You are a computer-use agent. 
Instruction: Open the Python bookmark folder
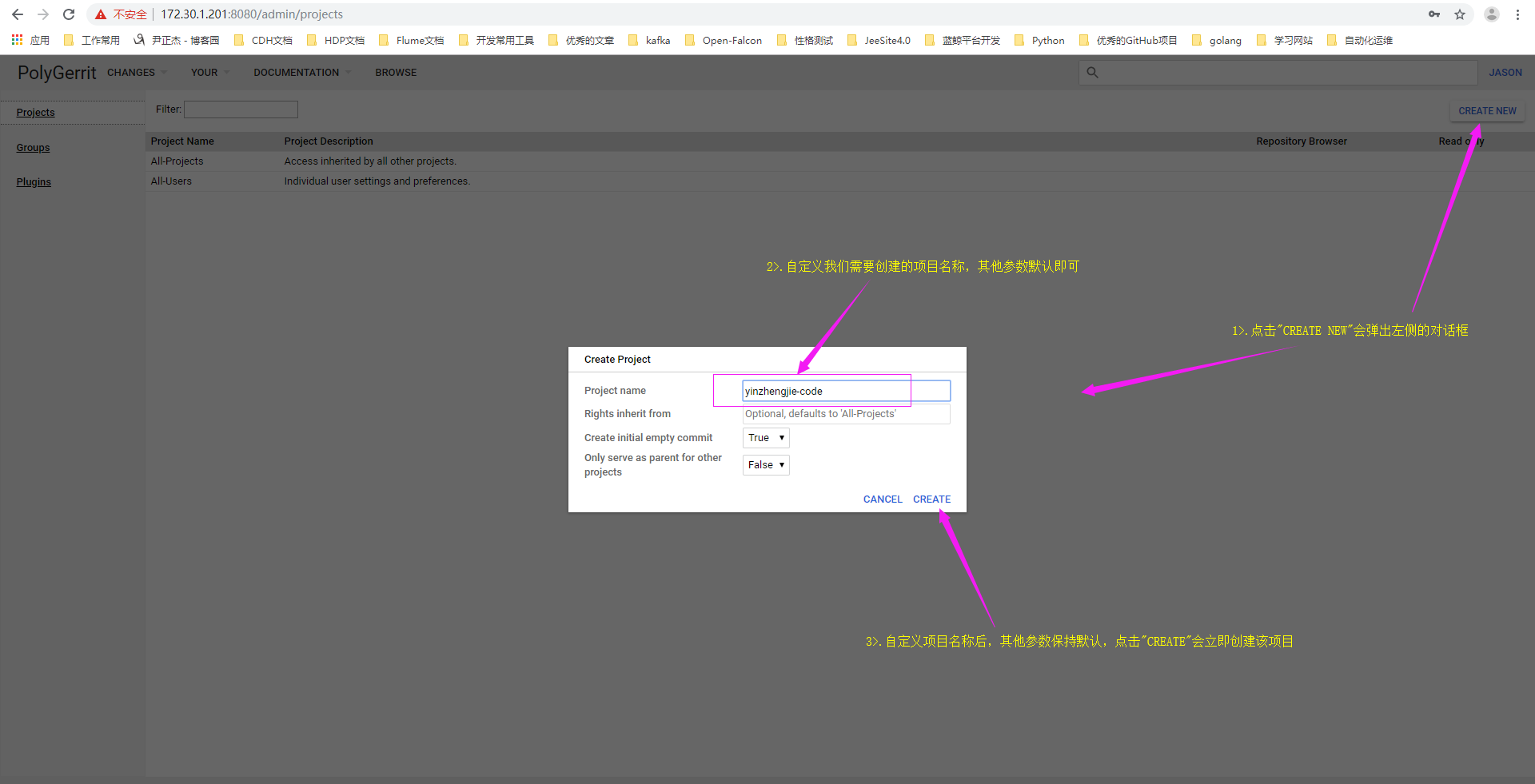1039,40
